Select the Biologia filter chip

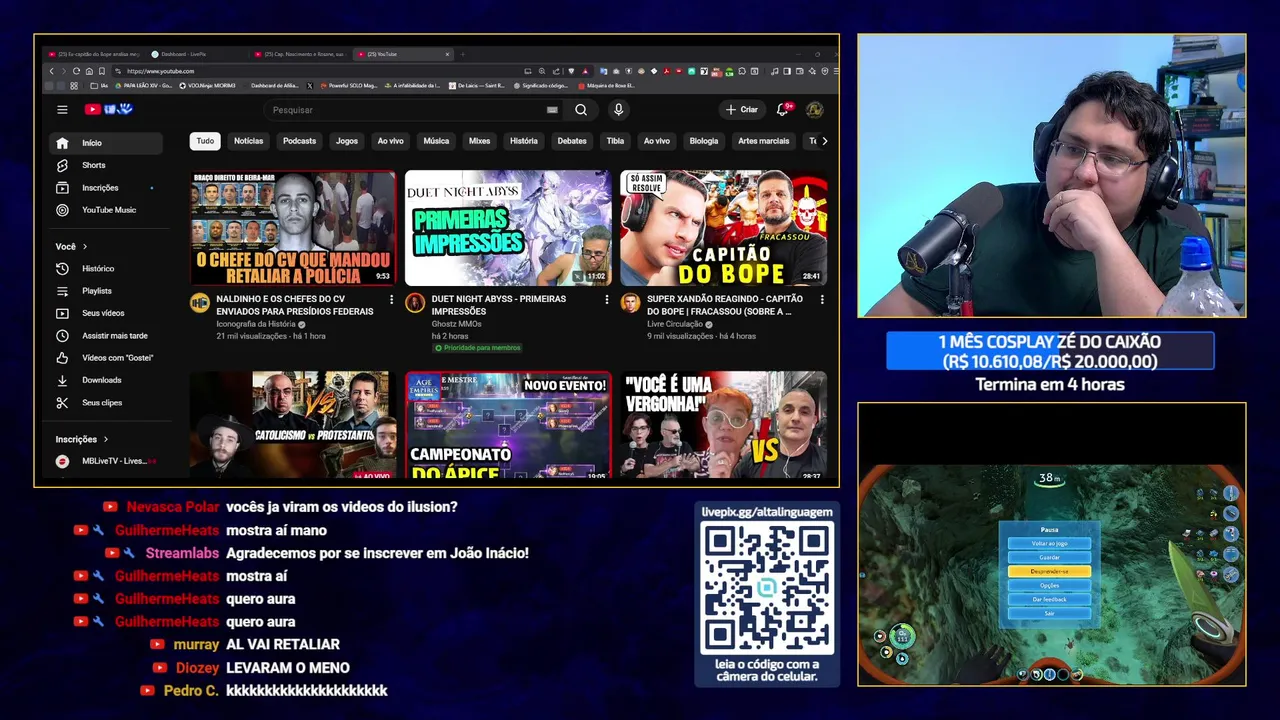click(x=704, y=141)
